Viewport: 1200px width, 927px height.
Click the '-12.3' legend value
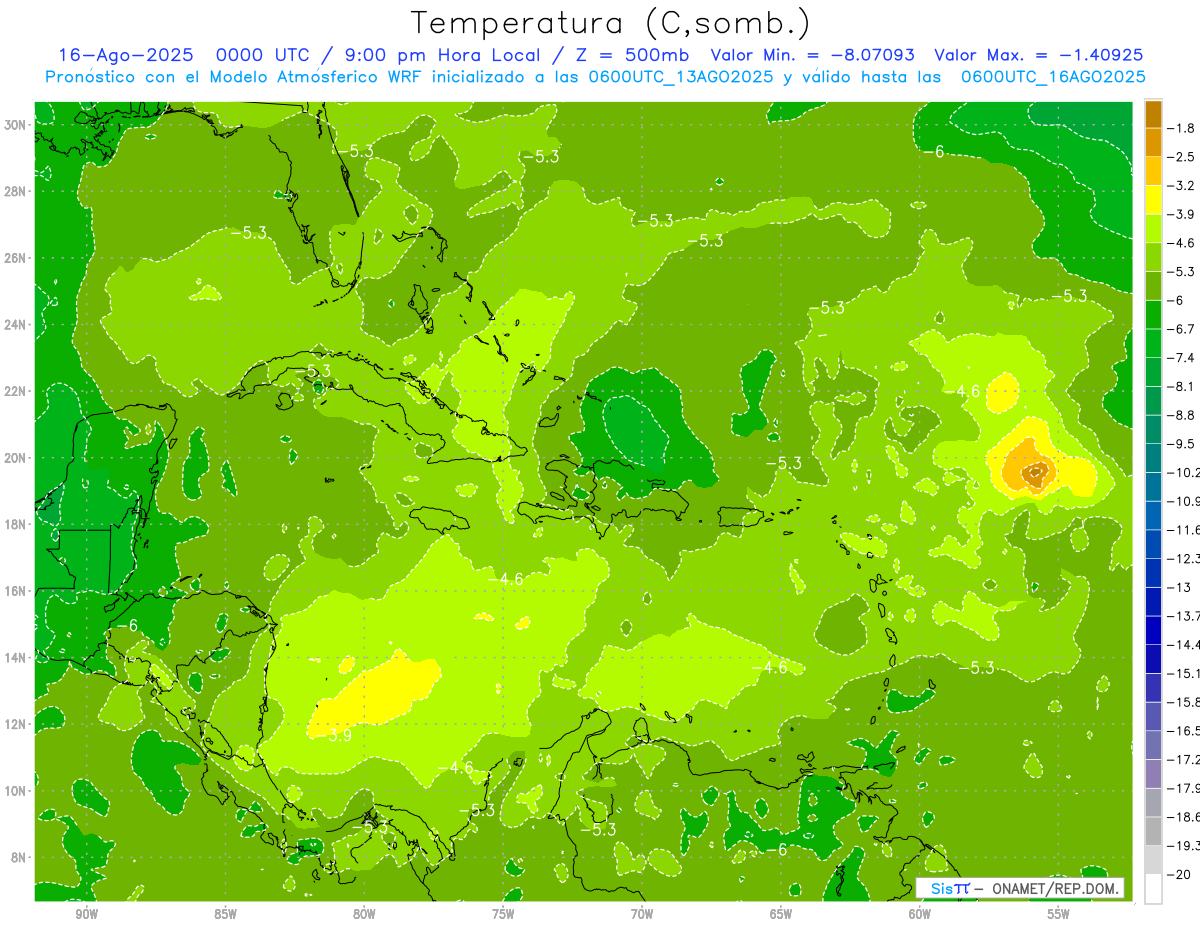[x=1183, y=558]
